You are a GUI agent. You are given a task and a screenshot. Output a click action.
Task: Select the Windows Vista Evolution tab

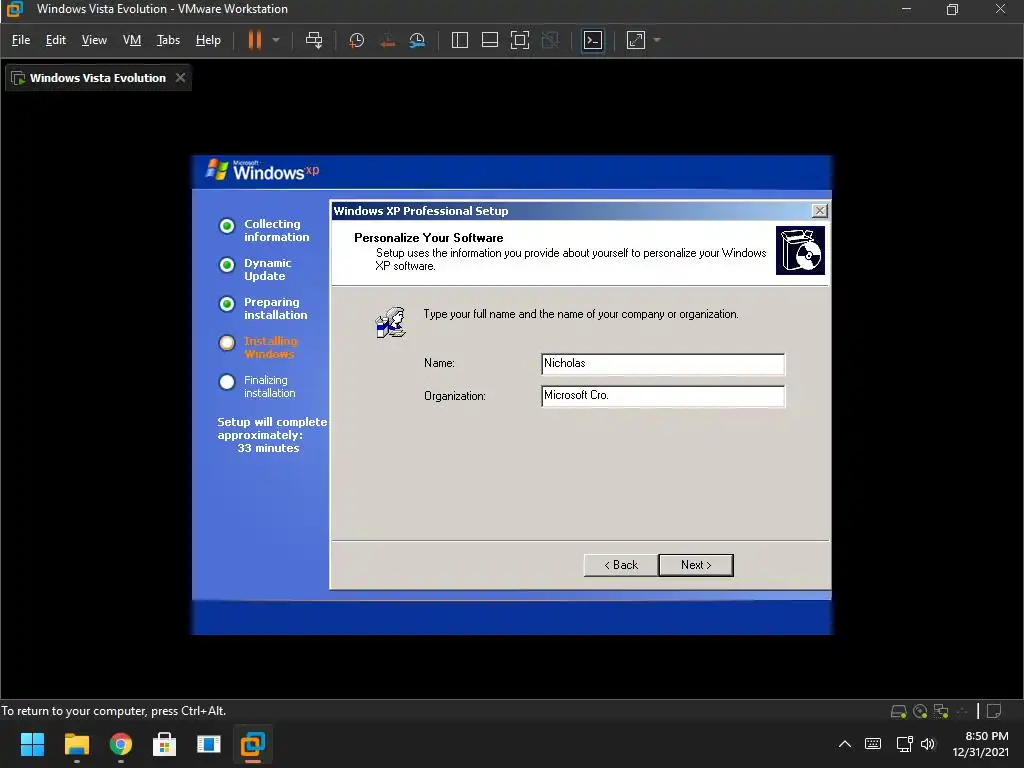[x=97, y=78]
